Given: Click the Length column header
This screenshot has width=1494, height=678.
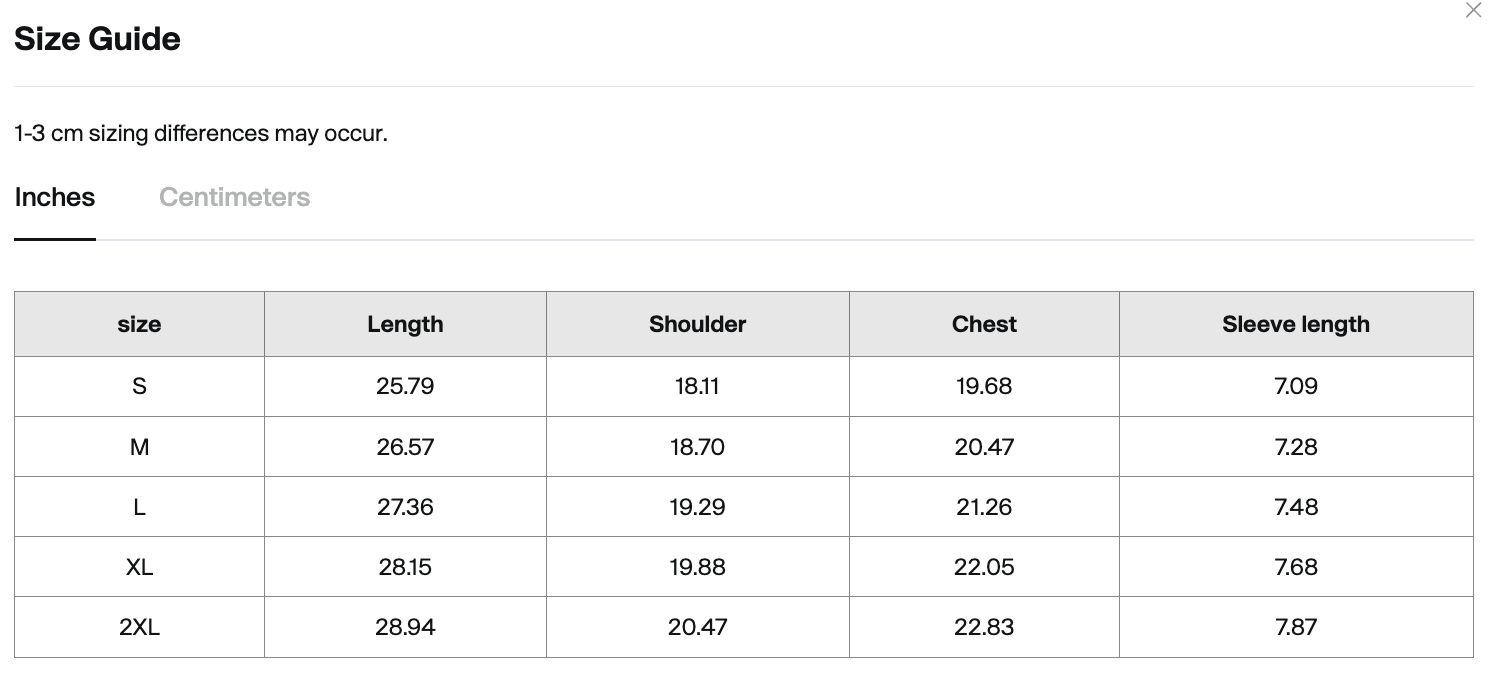Looking at the screenshot, I should [405, 324].
